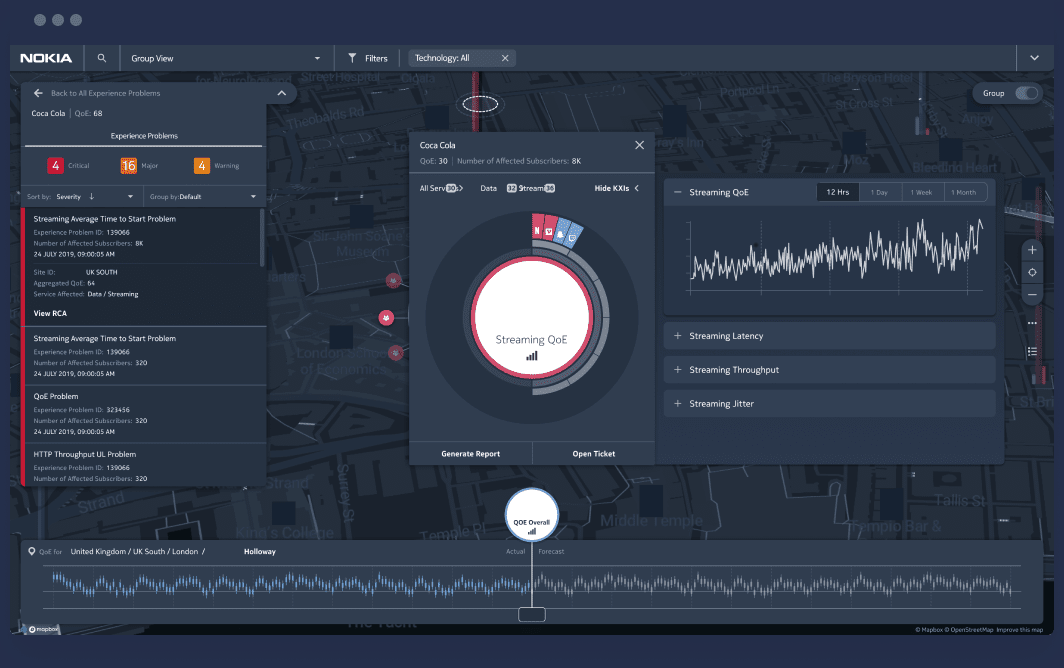Switch chart range to 1 Week

coord(923,192)
